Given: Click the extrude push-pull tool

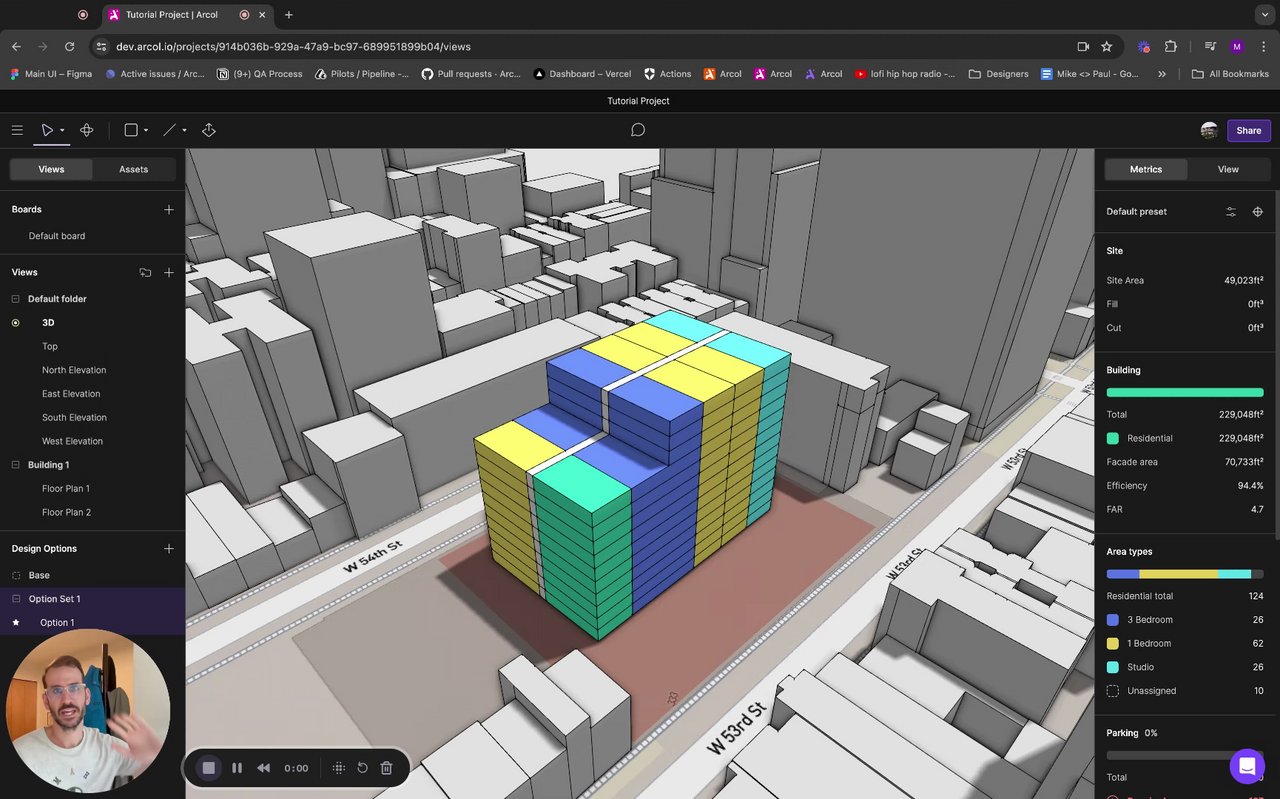Looking at the screenshot, I should [x=209, y=130].
